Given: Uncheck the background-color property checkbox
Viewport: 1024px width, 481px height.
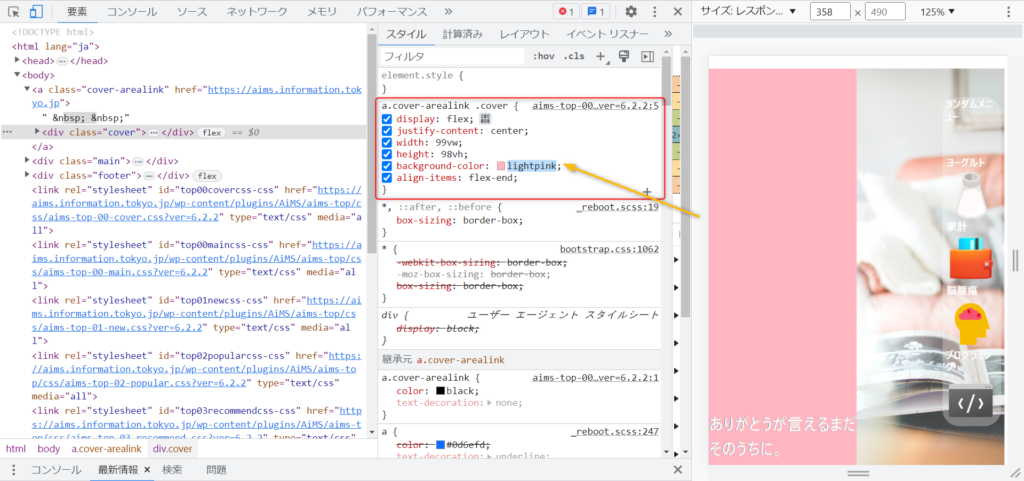Looking at the screenshot, I should click(387, 166).
